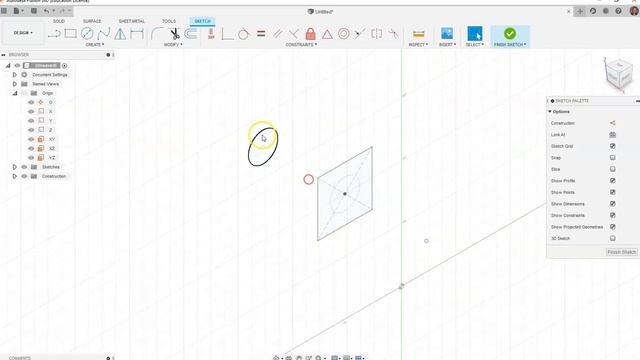This screenshot has width=640, height=360.
Task: Toggle Construction mode in Sketch Palette
Action: click(x=612, y=123)
